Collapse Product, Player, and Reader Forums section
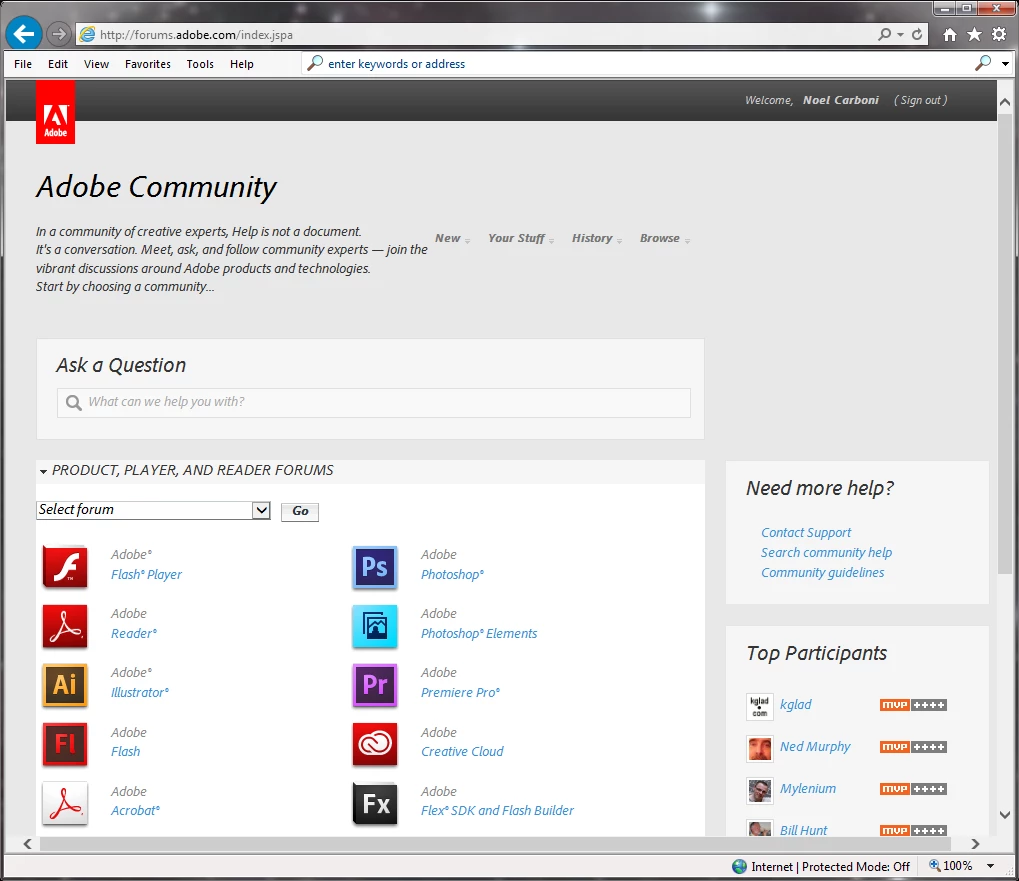This screenshot has height=881, width=1019. point(44,471)
